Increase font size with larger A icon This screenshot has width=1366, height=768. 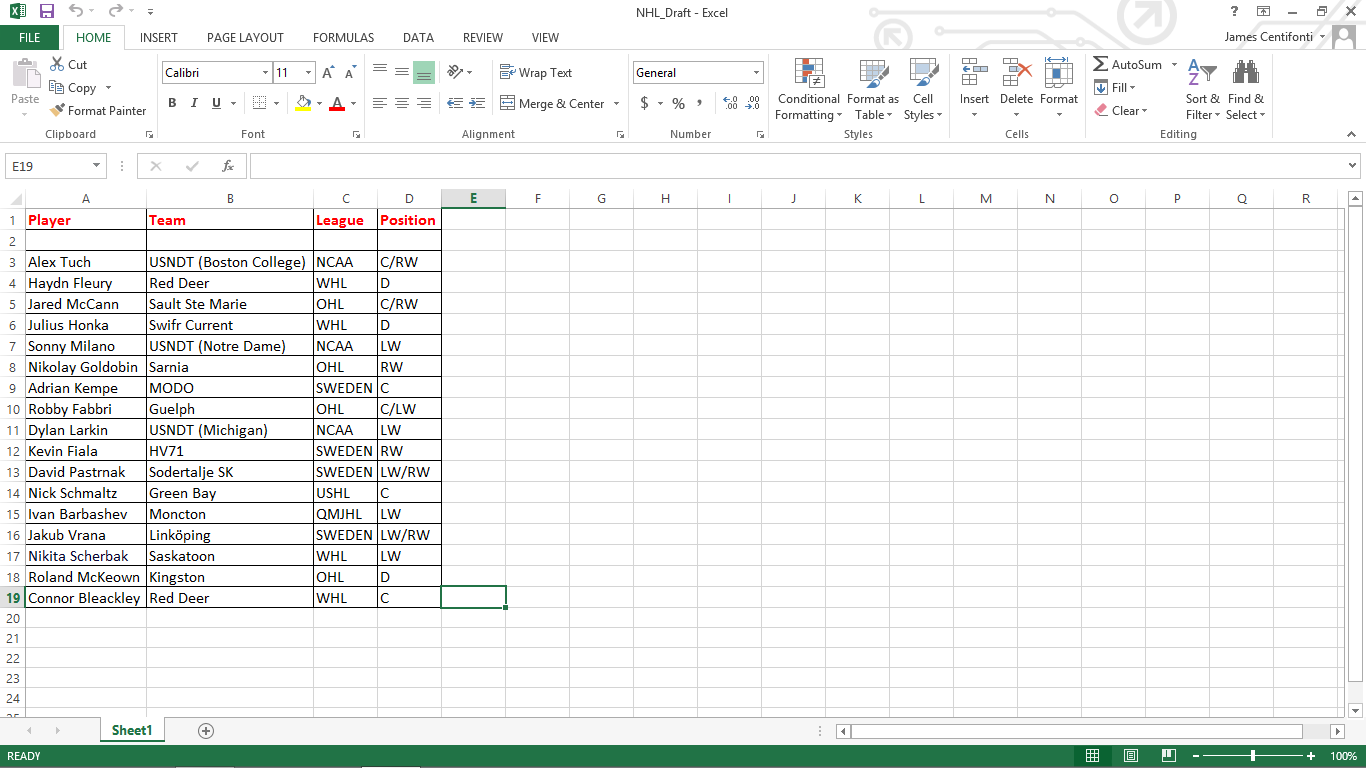point(328,73)
